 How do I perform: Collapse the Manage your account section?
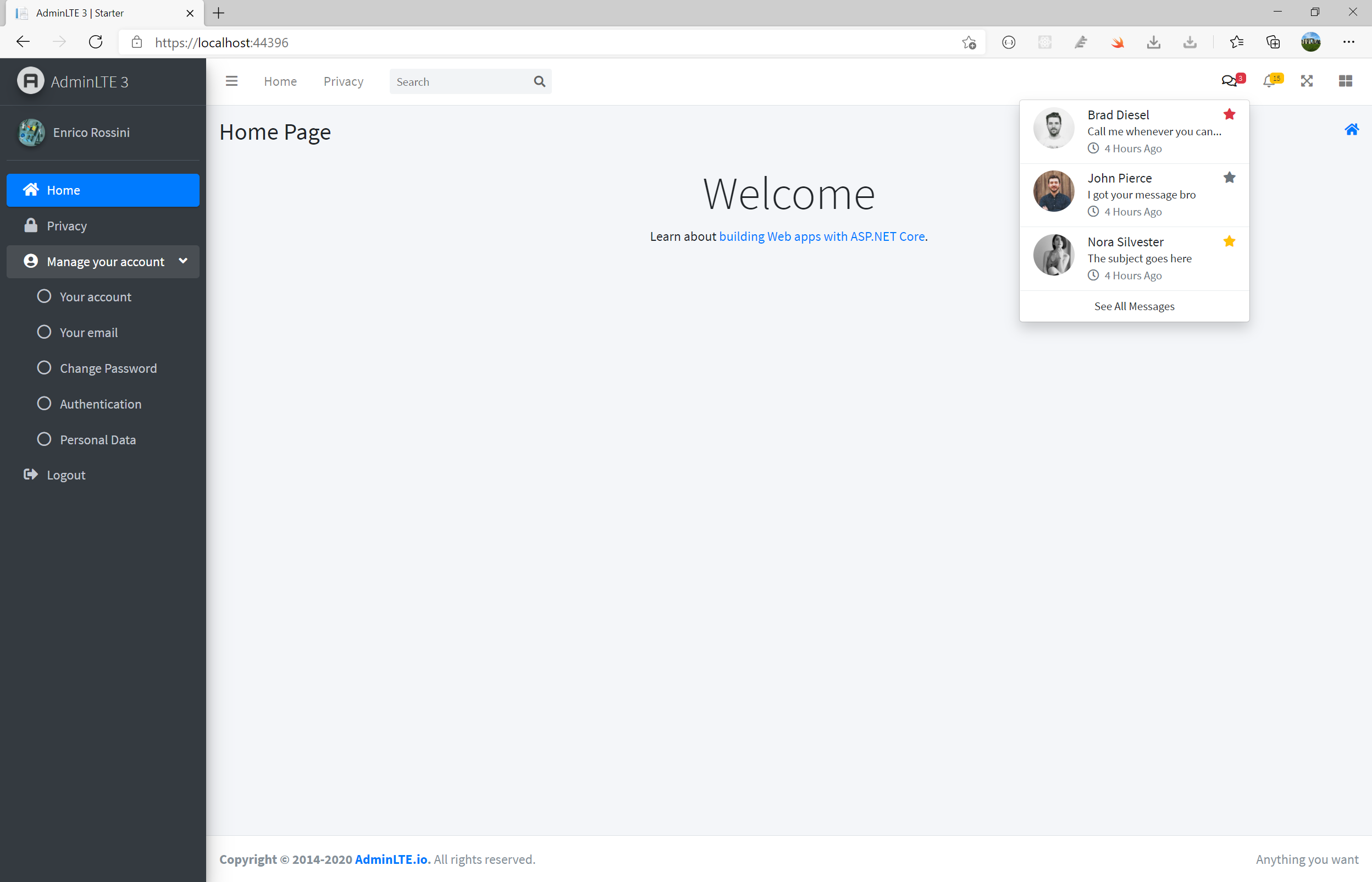[182, 261]
